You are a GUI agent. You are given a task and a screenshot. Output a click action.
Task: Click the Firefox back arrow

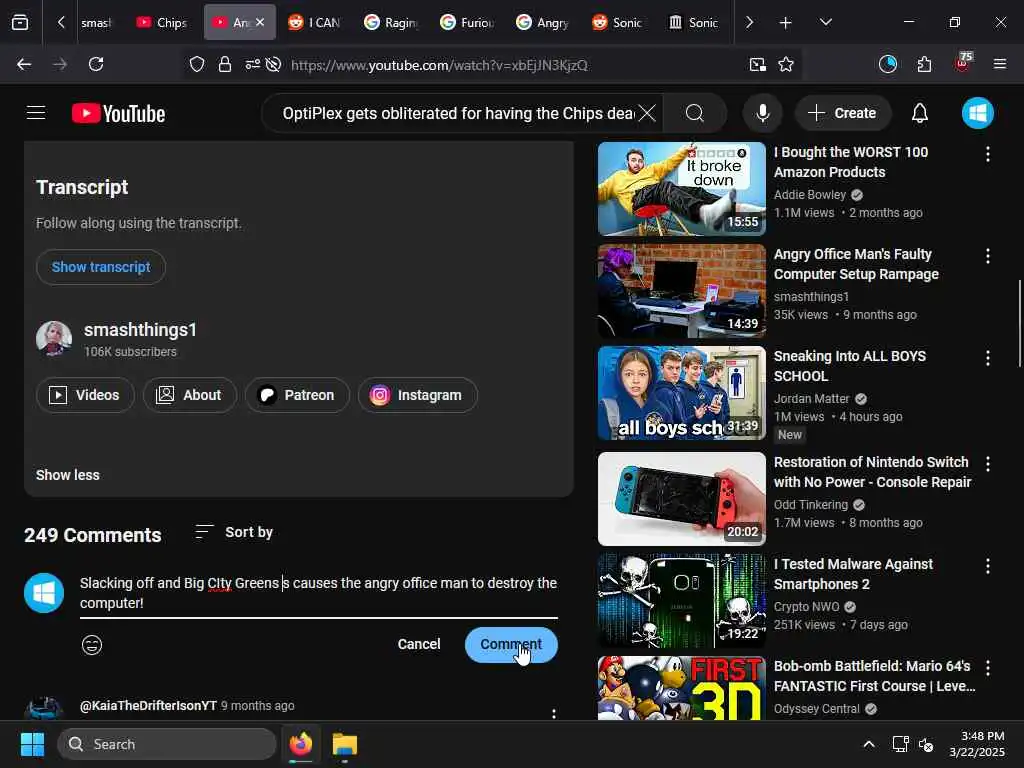(x=24, y=64)
